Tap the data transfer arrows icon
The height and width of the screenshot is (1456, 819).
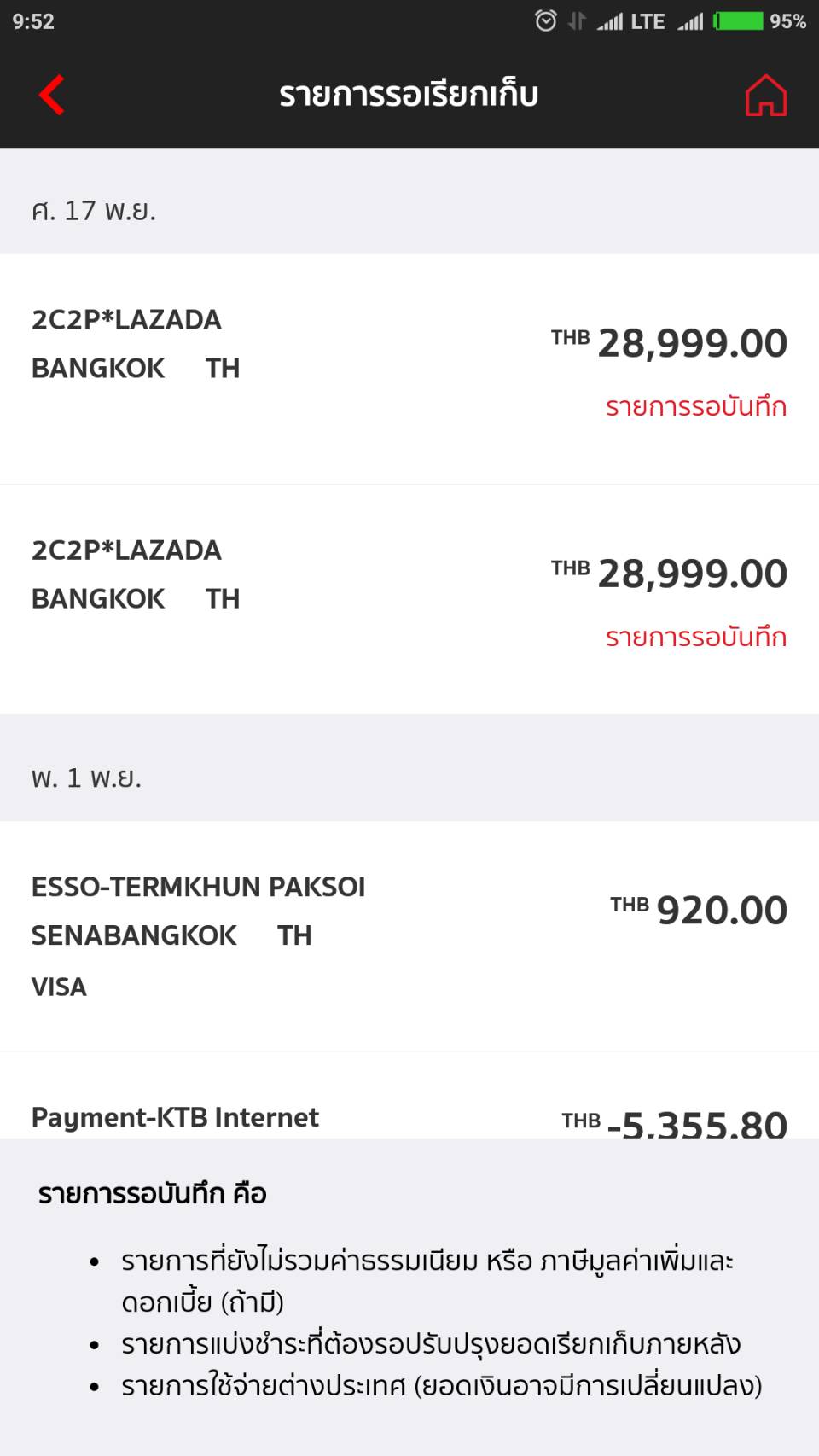pos(578,20)
